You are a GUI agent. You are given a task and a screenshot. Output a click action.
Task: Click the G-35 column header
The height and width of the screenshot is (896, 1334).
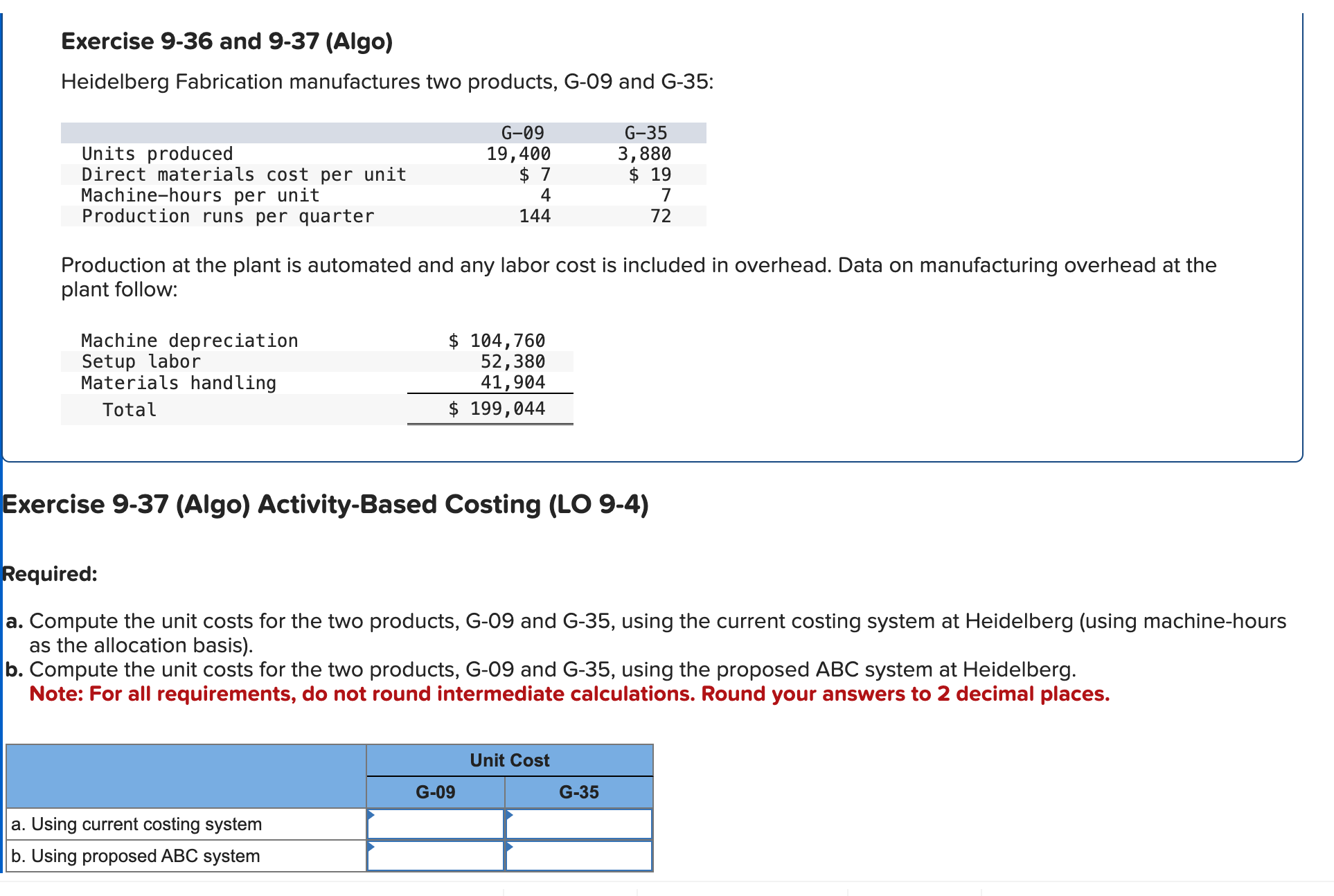click(x=580, y=792)
